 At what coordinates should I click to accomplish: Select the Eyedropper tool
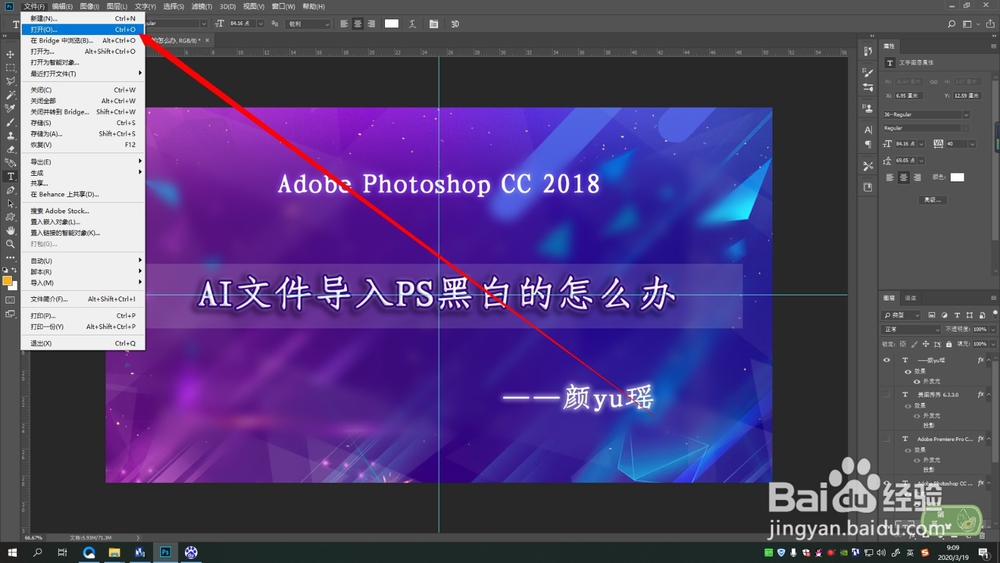point(10,108)
